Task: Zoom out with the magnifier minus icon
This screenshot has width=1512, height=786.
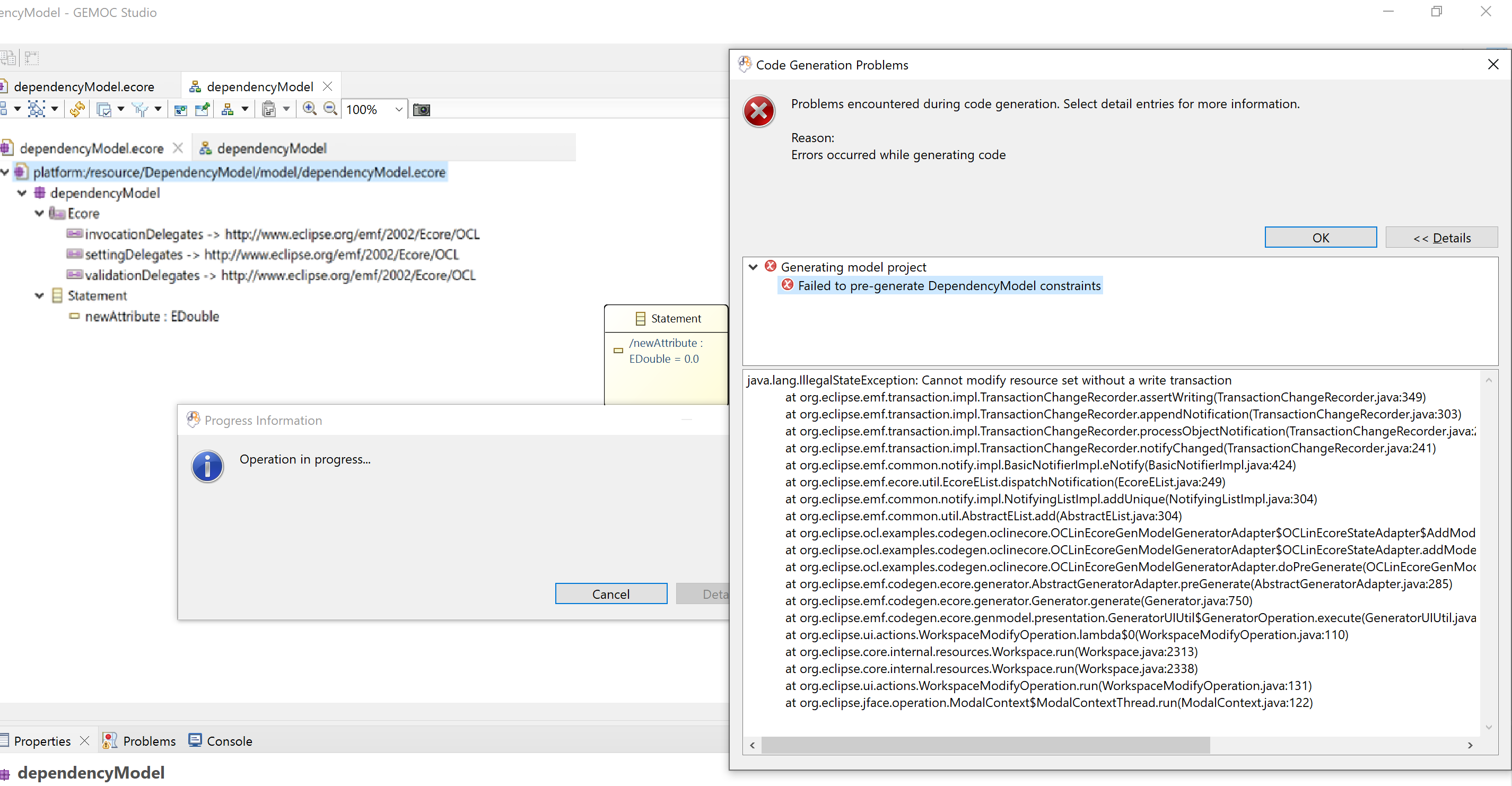Action: point(330,109)
